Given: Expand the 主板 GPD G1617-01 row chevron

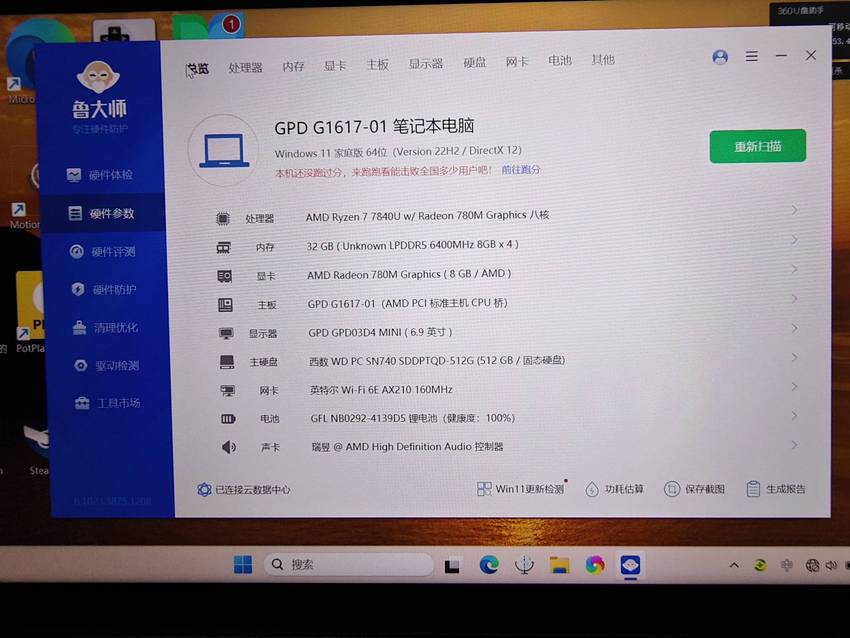Looking at the screenshot, I should point(794,299).
